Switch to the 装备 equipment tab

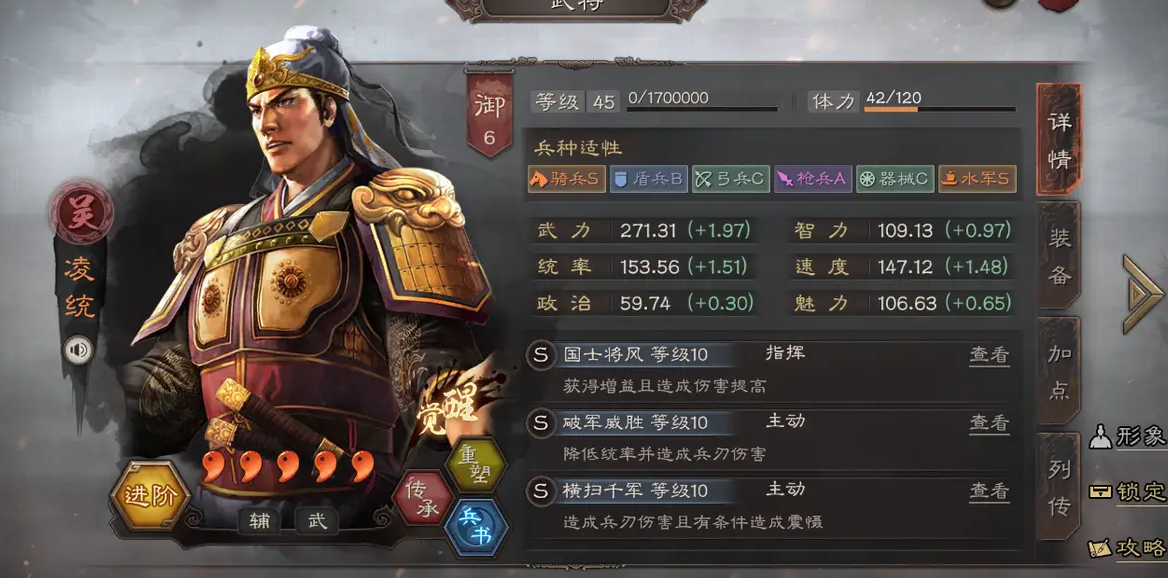pyautogui.click(x=1058, y=256)
